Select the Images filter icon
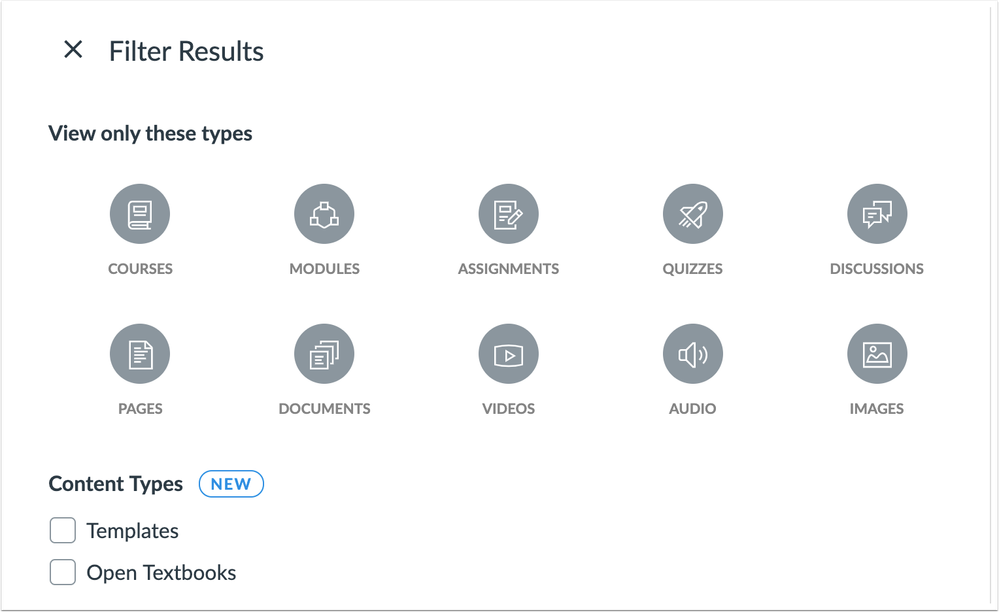 coord(876,353)
